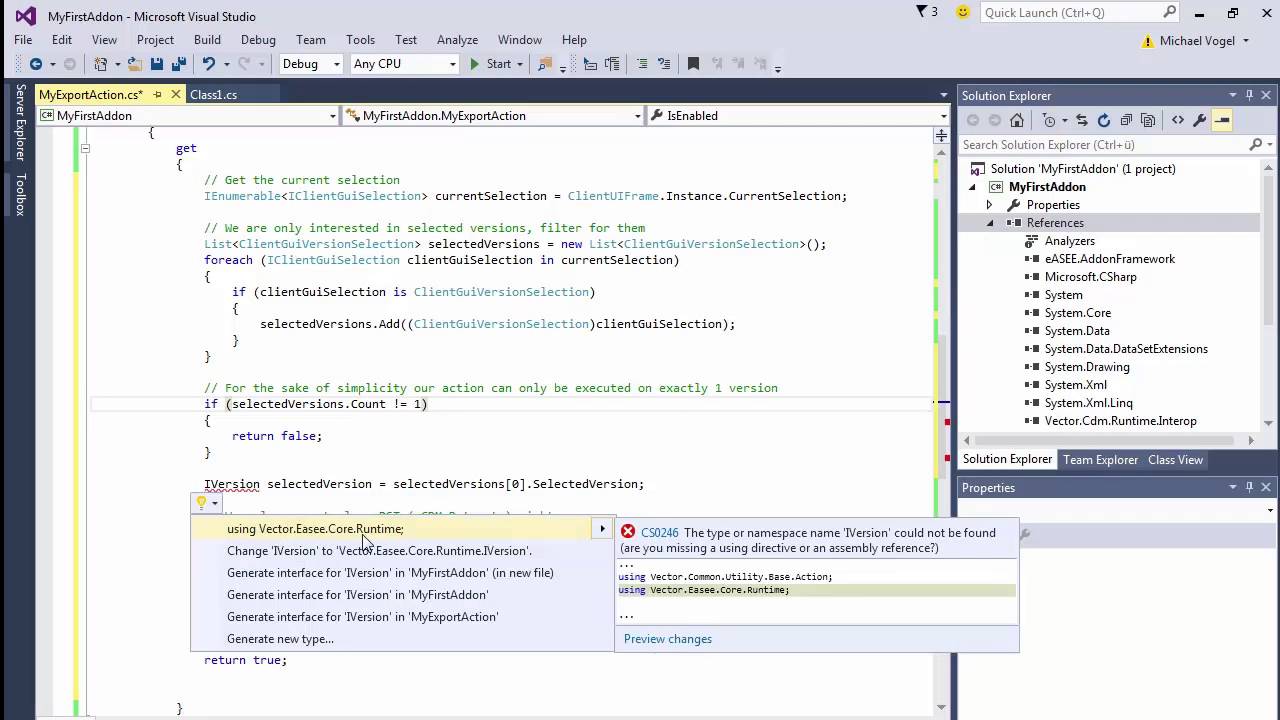Switch to the Class View tab
Image resolution: width=1280 pixels, height=720 pixels.
coord(1175,460)
